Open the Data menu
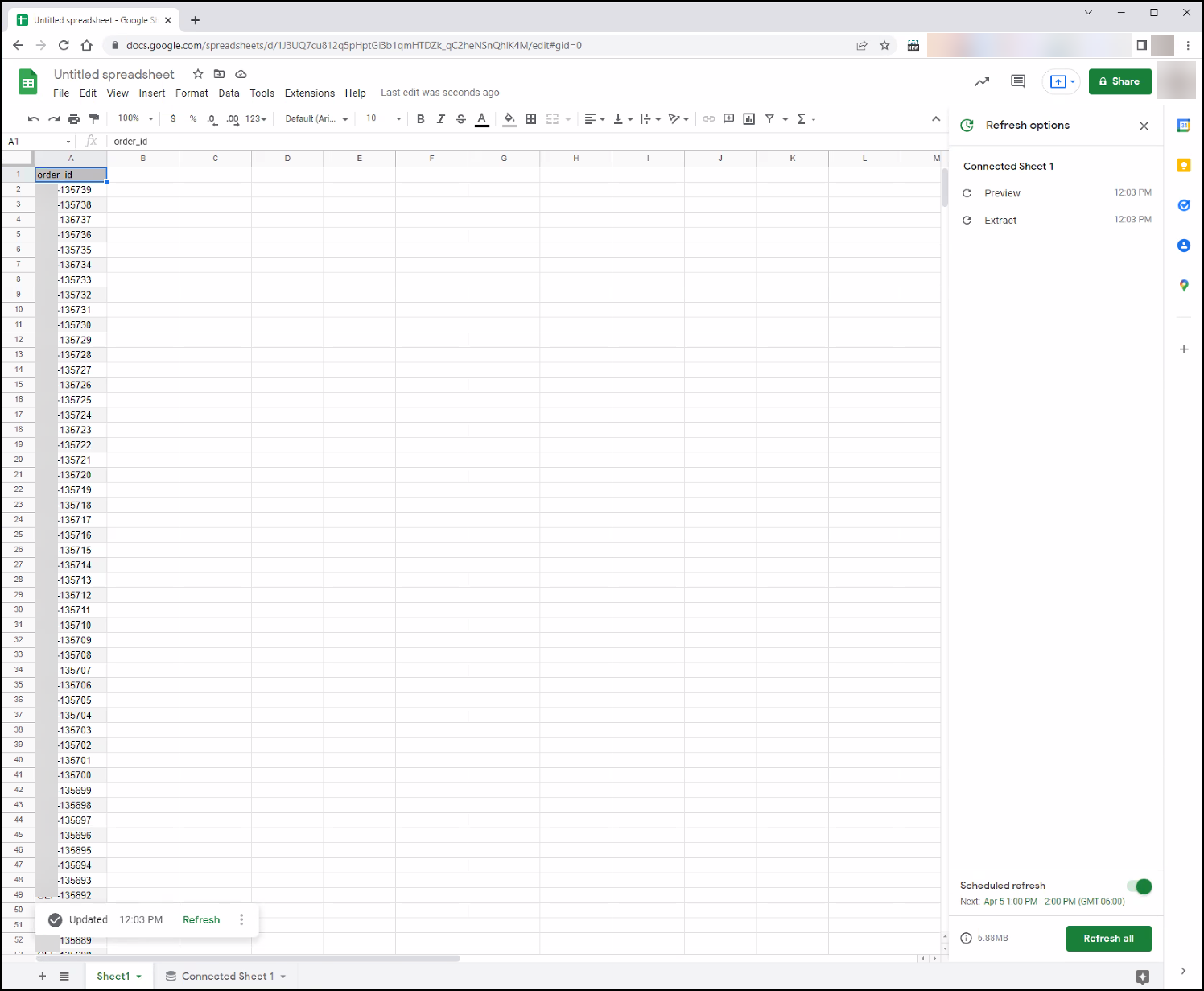This screenshot has width=1204, height=991. point(229,93)
